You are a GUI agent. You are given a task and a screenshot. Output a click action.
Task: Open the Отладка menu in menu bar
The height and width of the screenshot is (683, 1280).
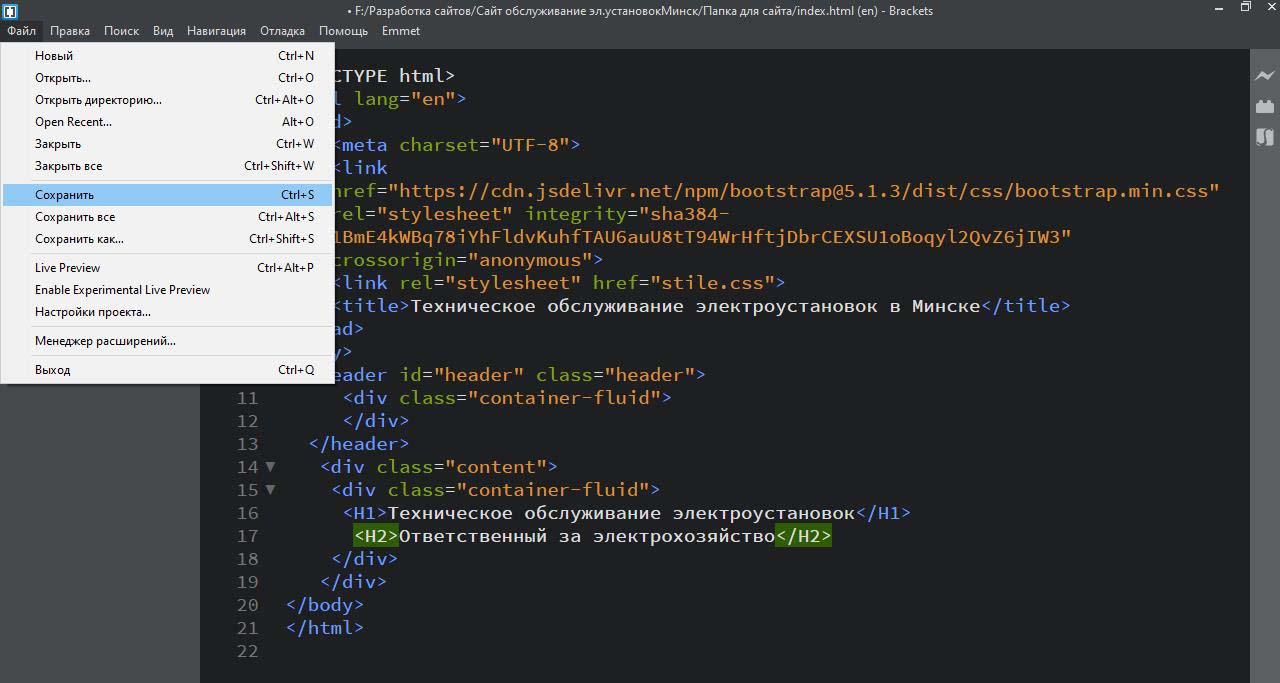click(x=282, y=31)
